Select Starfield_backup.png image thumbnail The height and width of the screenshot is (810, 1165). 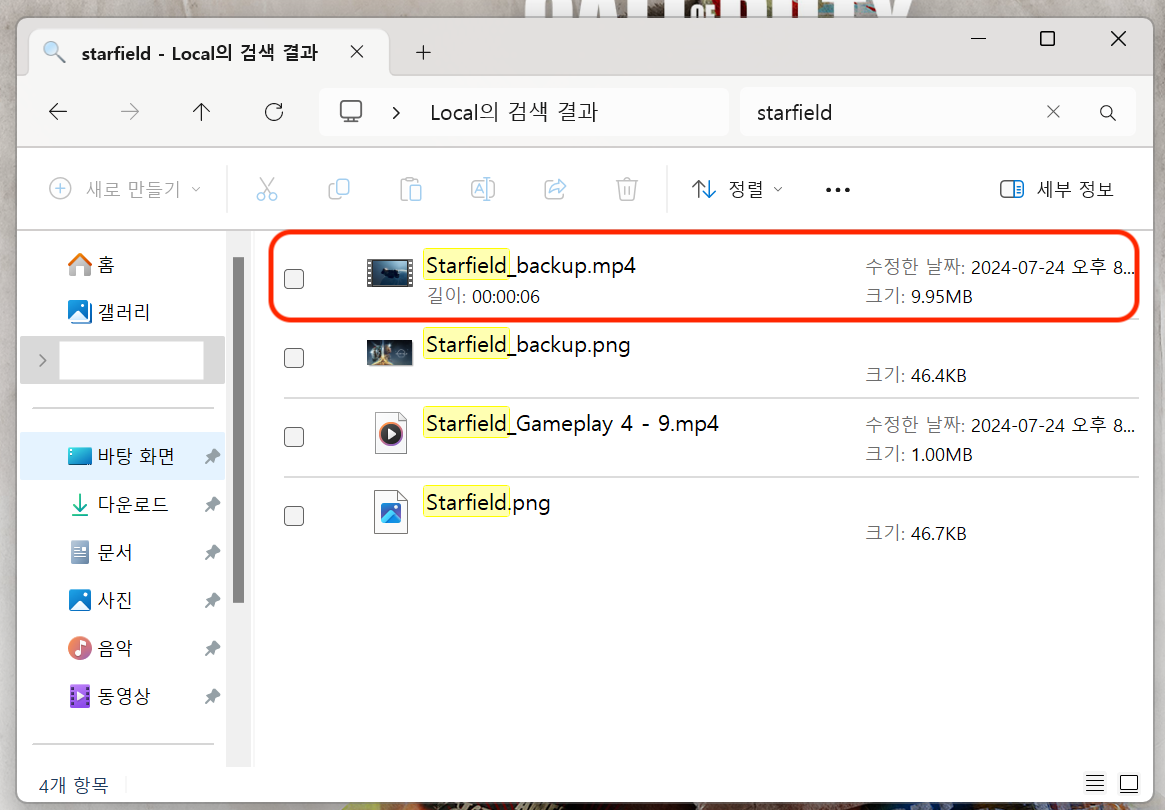(390, 352)
